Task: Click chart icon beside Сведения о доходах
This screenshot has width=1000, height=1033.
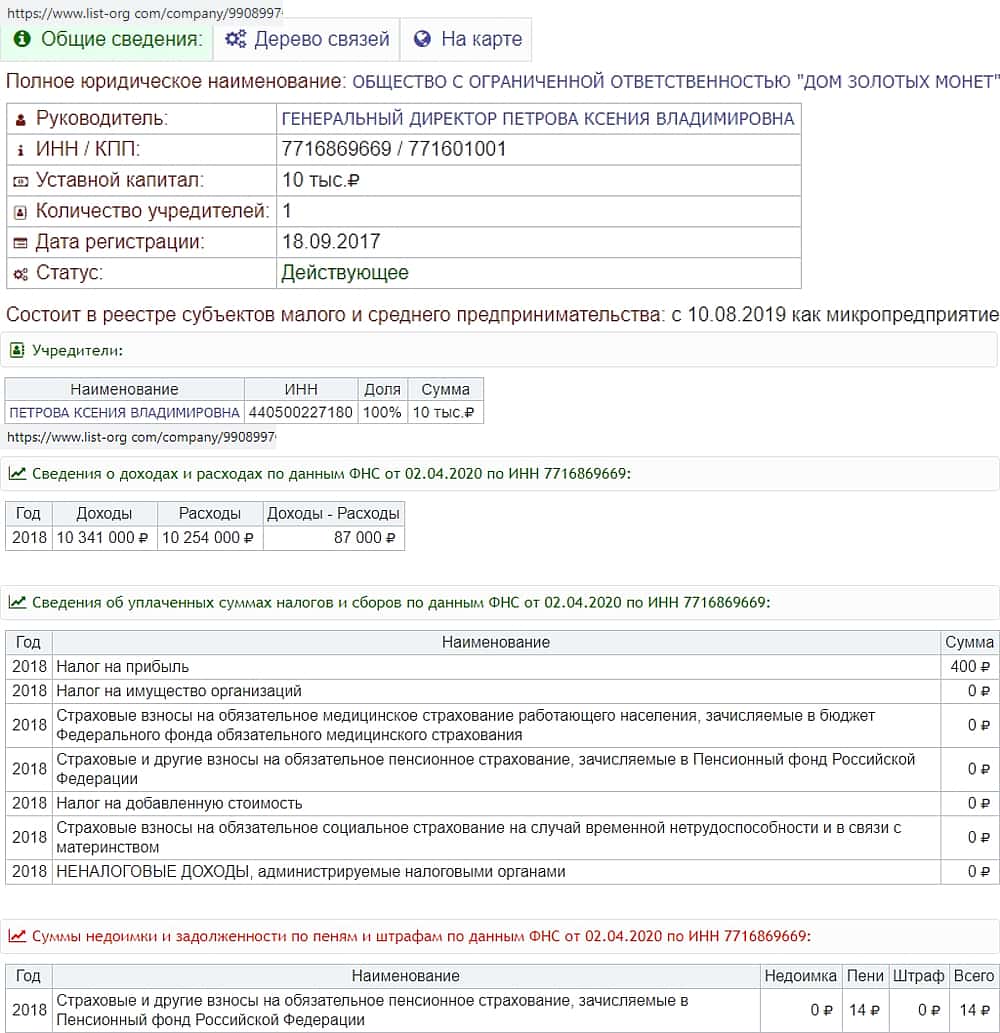Action: click(17, 474)
